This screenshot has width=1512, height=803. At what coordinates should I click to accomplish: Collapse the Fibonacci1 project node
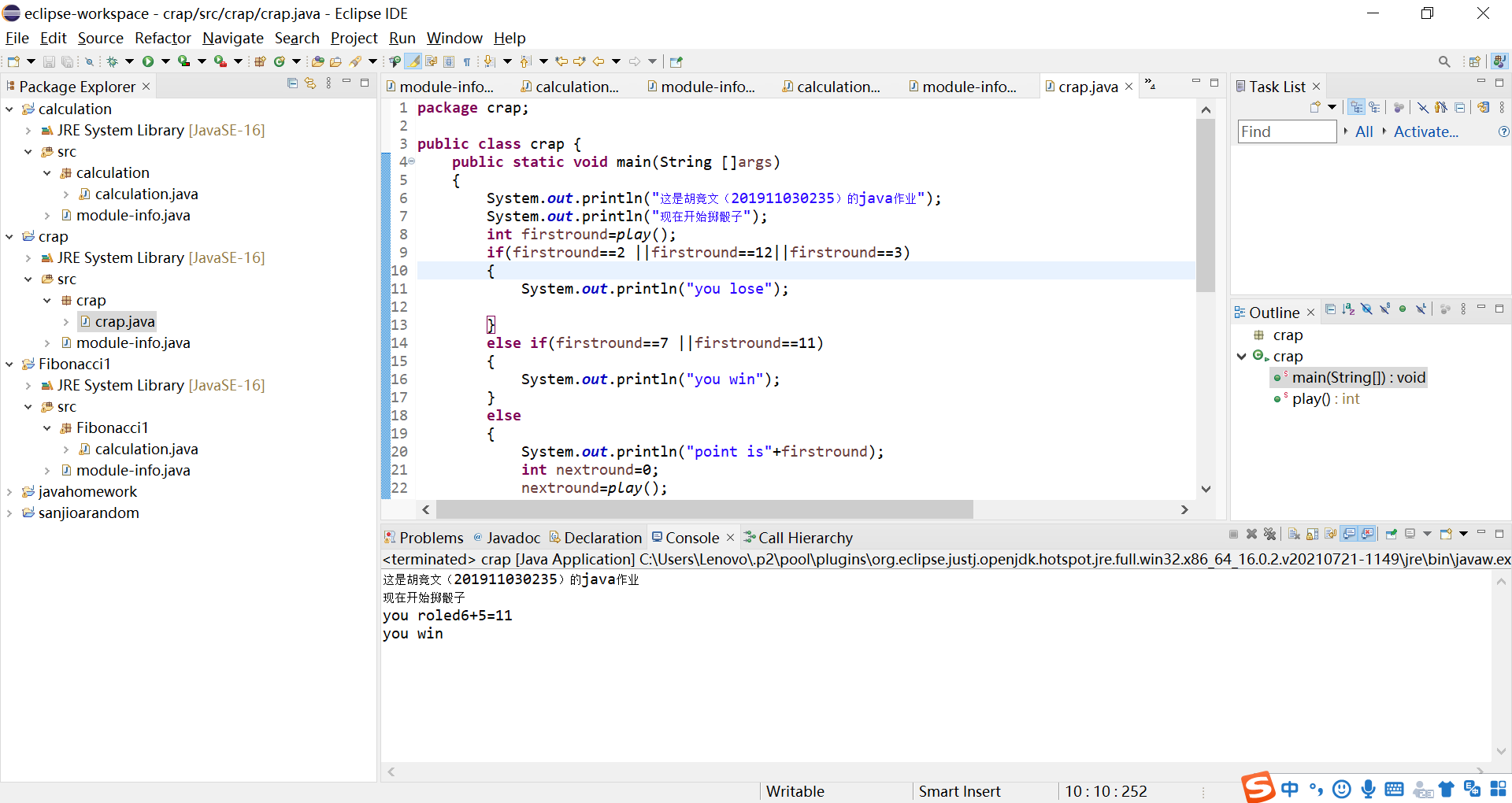click(9, 364)
